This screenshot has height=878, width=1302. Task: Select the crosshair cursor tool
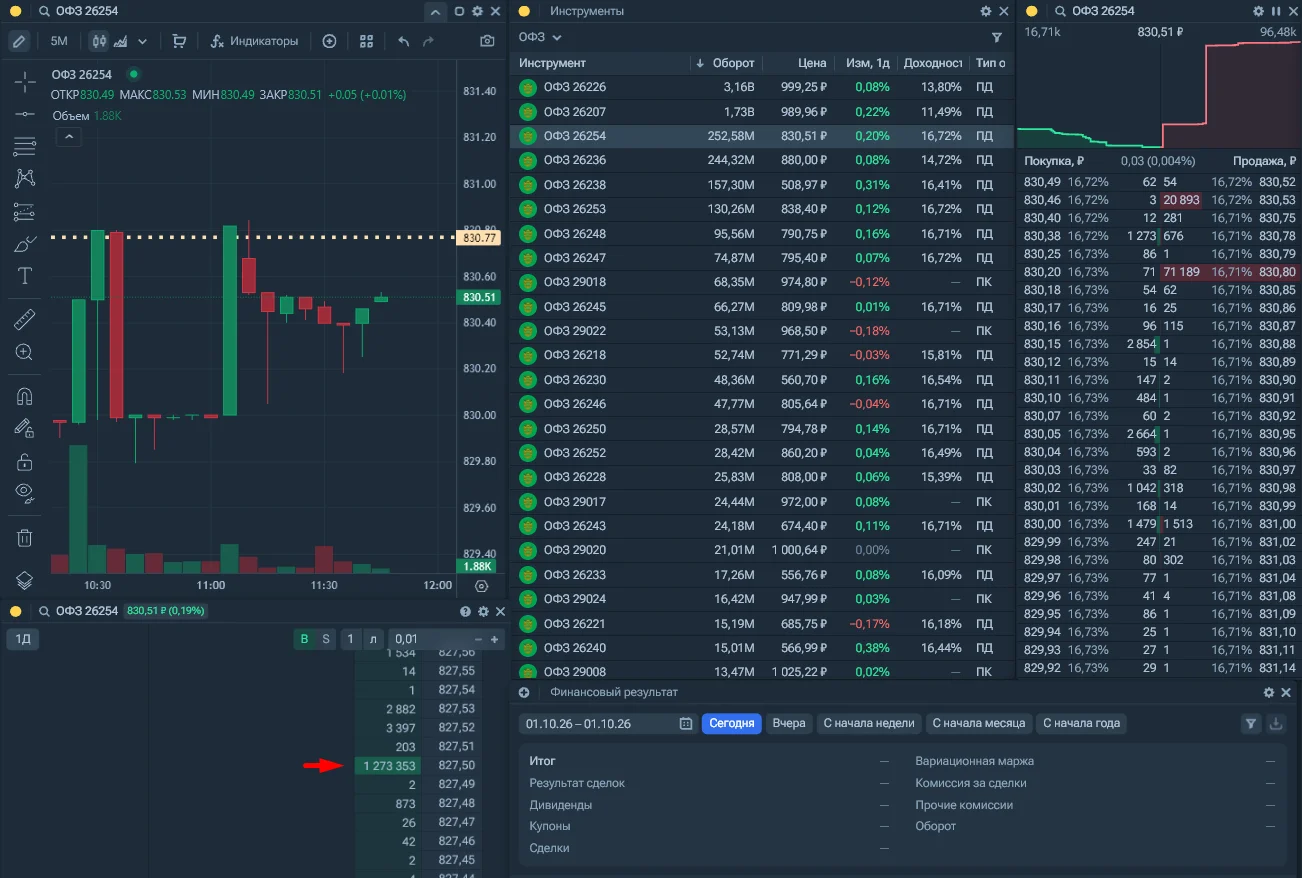pos(25,82)
